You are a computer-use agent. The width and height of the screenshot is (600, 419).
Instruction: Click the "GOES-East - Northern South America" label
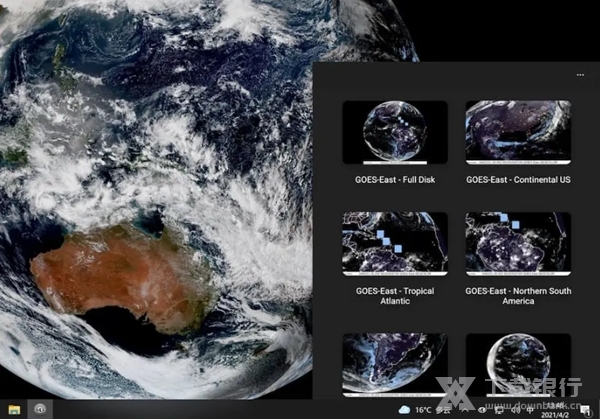(517, 295)
